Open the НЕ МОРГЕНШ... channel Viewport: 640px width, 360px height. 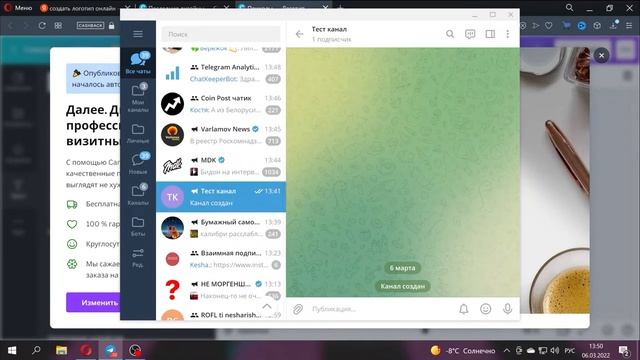point(221,290)
